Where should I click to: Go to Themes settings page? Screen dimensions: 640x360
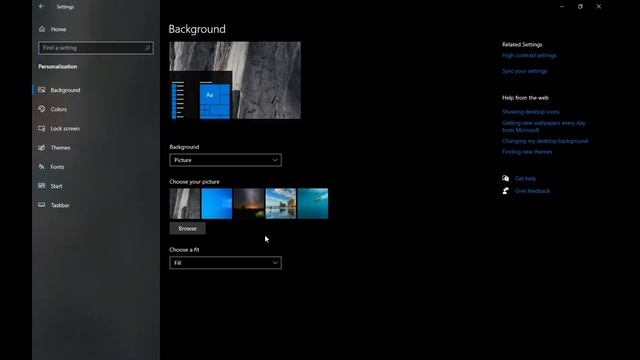[x=60, y=147]
